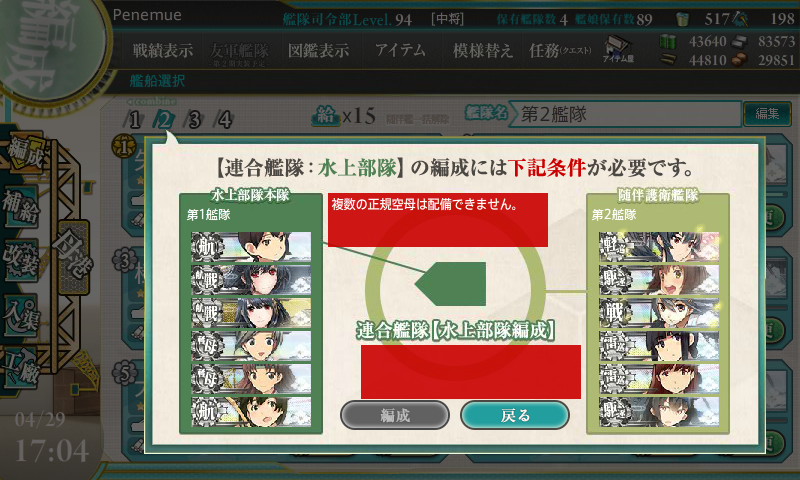Open the アイテム屋 item shop icon
Image resolution: width=800 pixels, height=480 pixels.
point(618,49)
